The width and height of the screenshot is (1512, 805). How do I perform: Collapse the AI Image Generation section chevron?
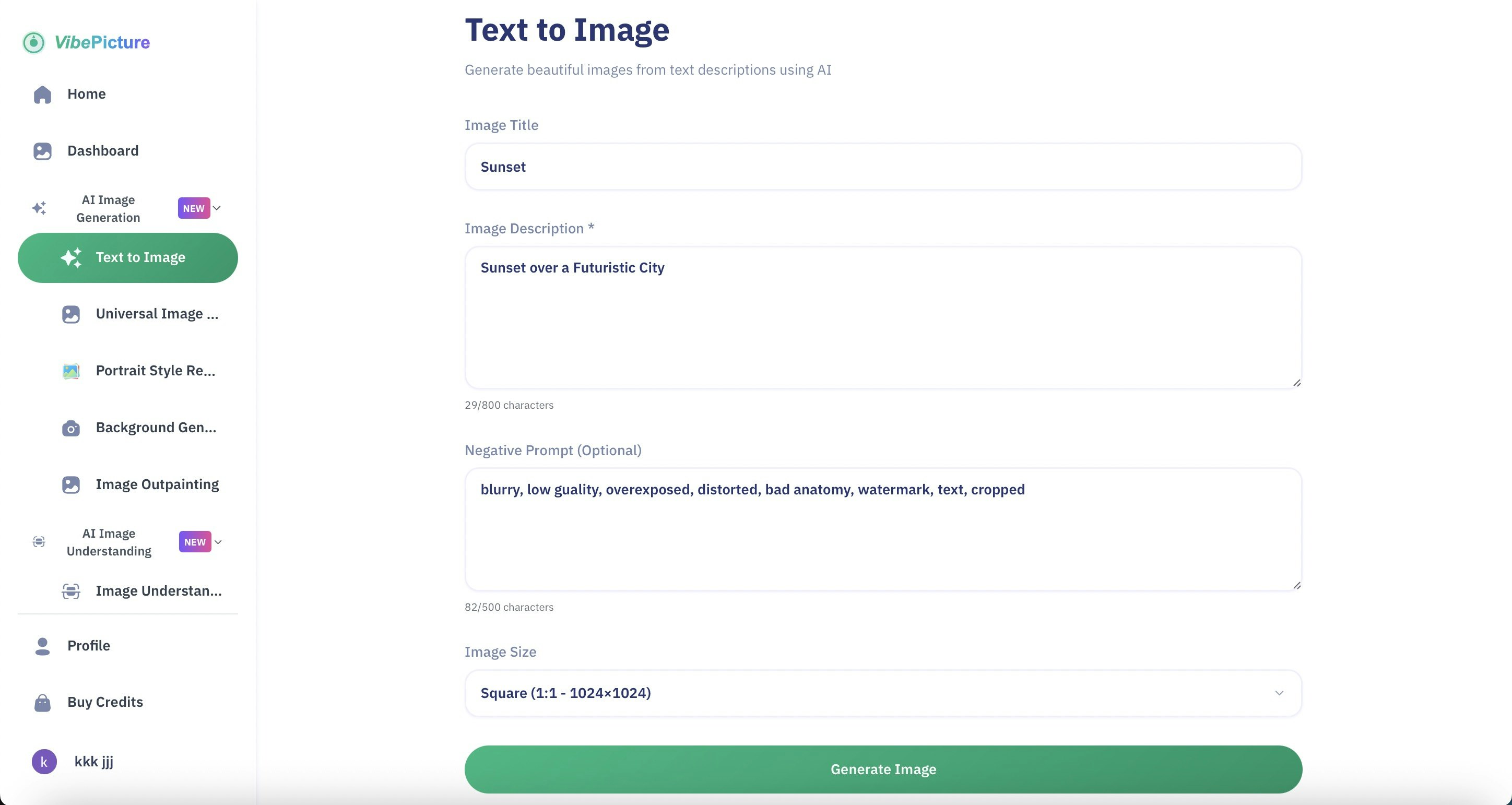[217, 208]
